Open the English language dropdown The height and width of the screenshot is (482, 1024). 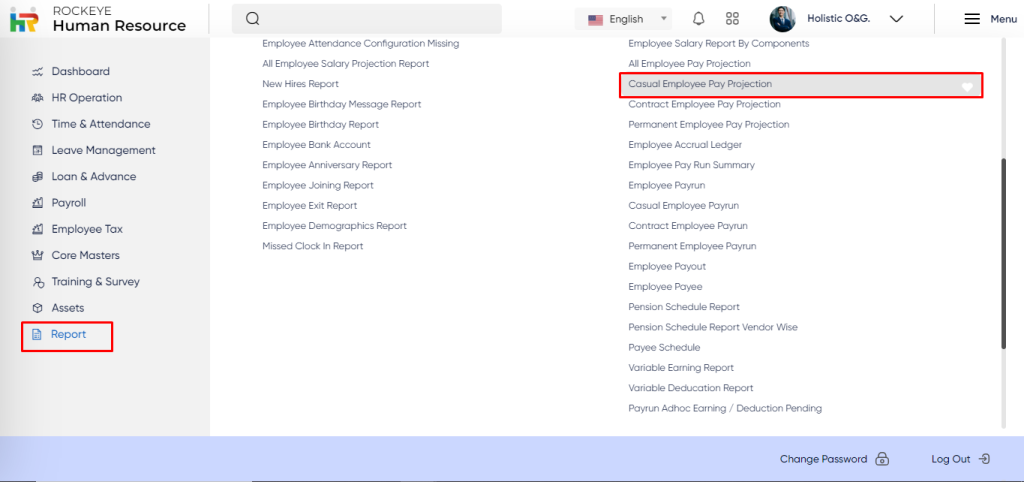pyautogui.click(x=622, y=19)
